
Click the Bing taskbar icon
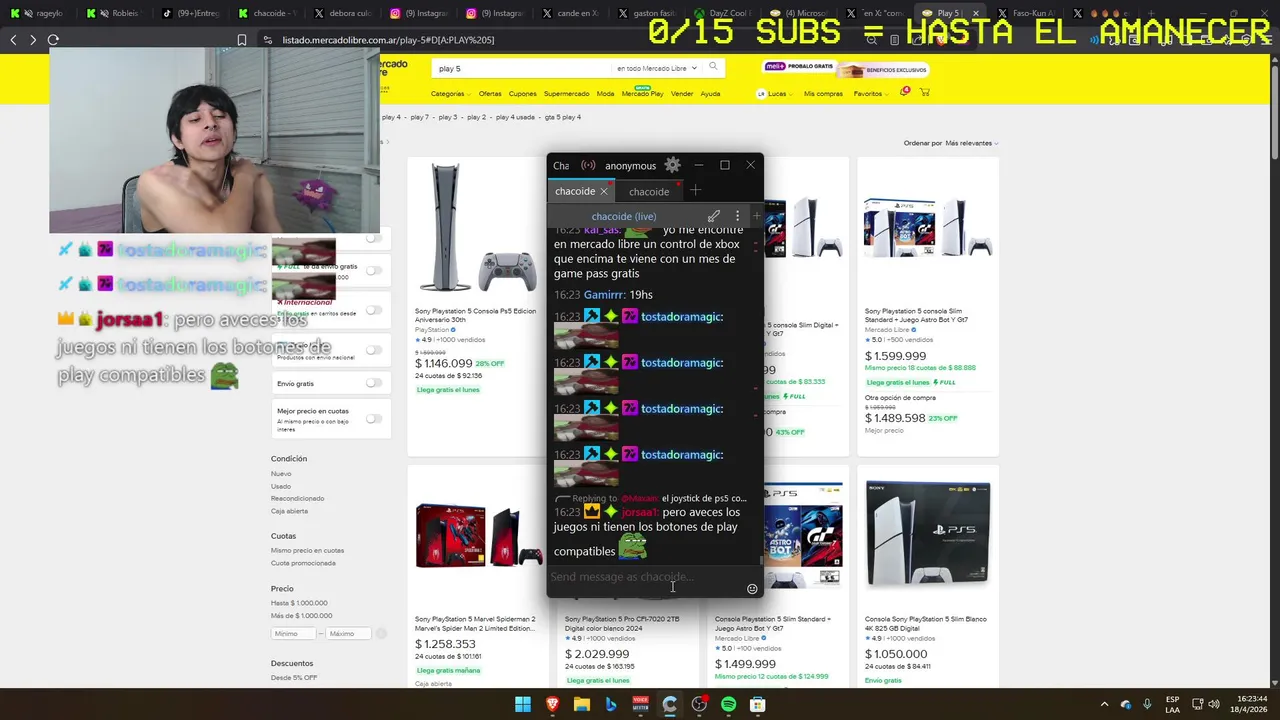(x=611, y=704)
